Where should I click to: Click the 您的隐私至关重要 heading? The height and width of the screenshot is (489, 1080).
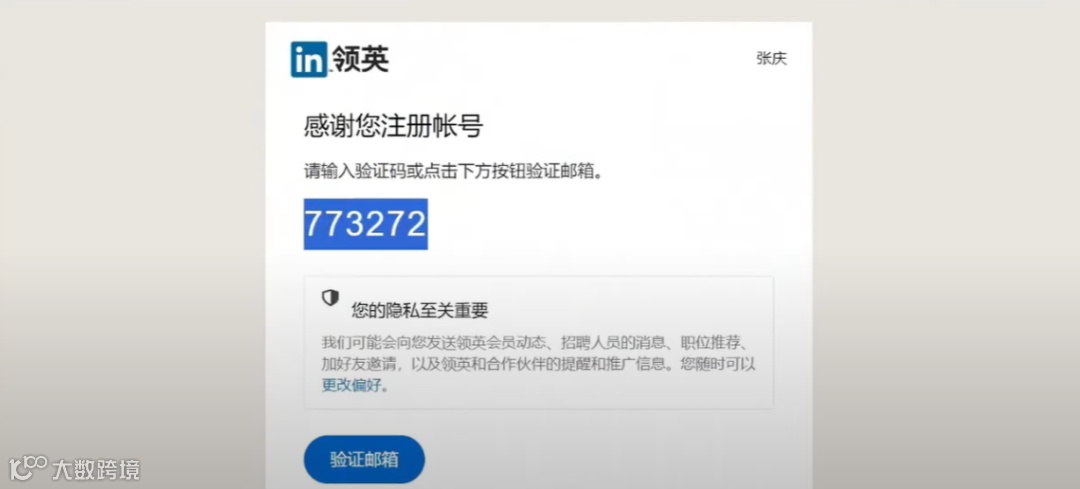point(419,311)
